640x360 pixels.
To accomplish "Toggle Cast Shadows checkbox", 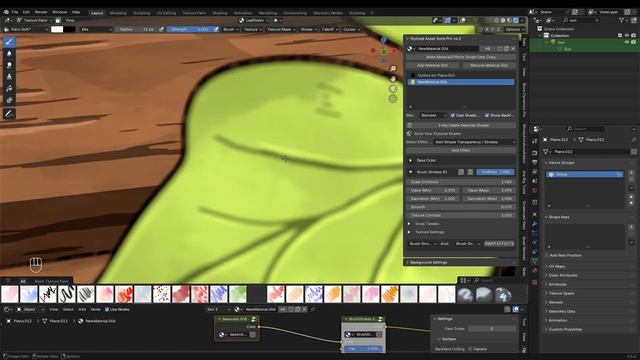I will 452,116.
